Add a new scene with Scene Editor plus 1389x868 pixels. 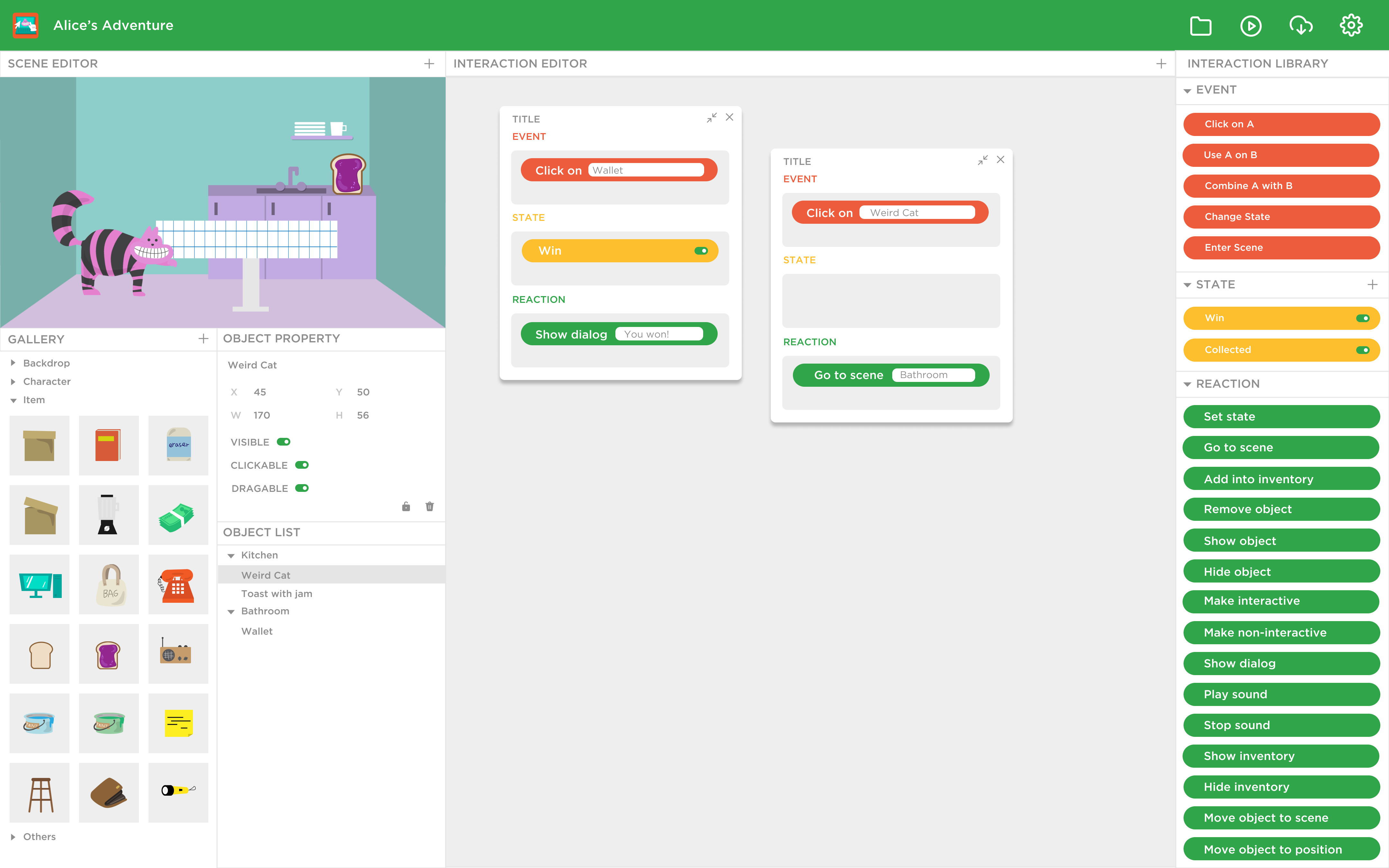(429, 64)
